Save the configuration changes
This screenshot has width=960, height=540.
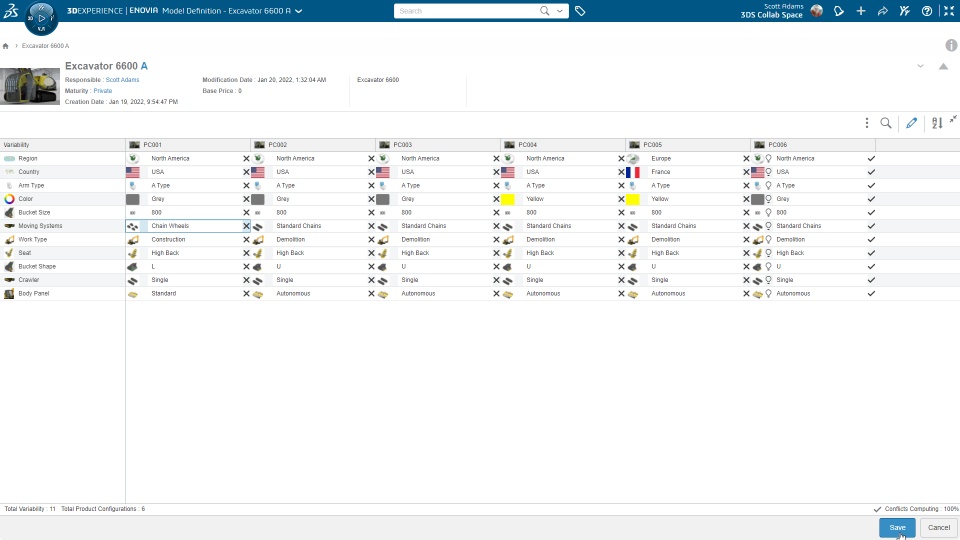897,527
